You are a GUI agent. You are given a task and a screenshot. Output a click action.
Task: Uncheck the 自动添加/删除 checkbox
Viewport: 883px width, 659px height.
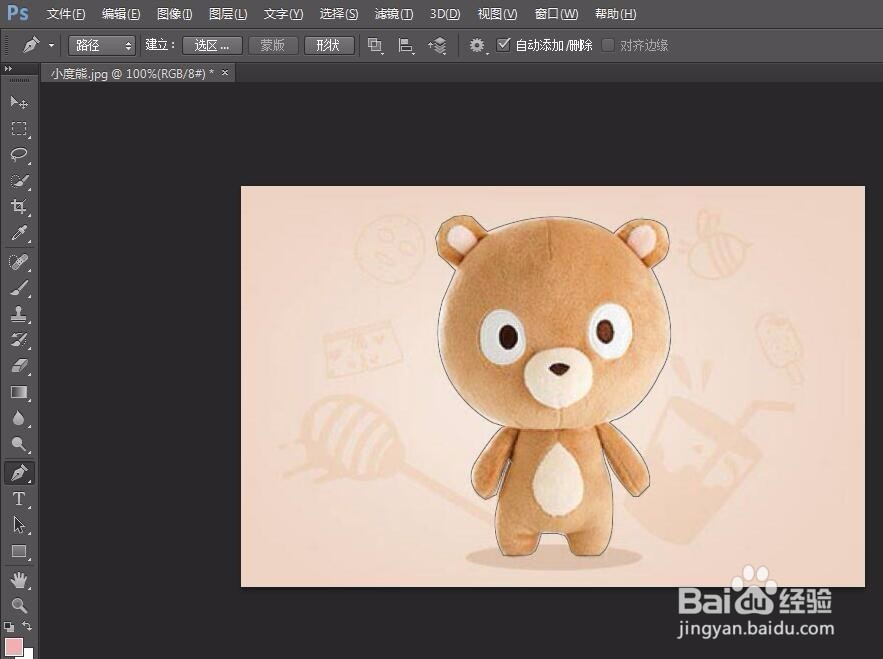click(x=503, y=45)
